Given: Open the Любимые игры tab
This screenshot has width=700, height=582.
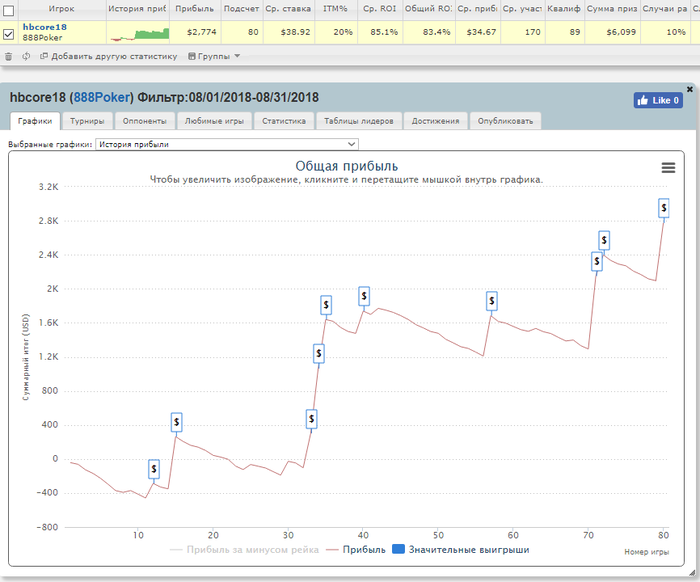Looking at the screenshot, I should tap(214, 121).
